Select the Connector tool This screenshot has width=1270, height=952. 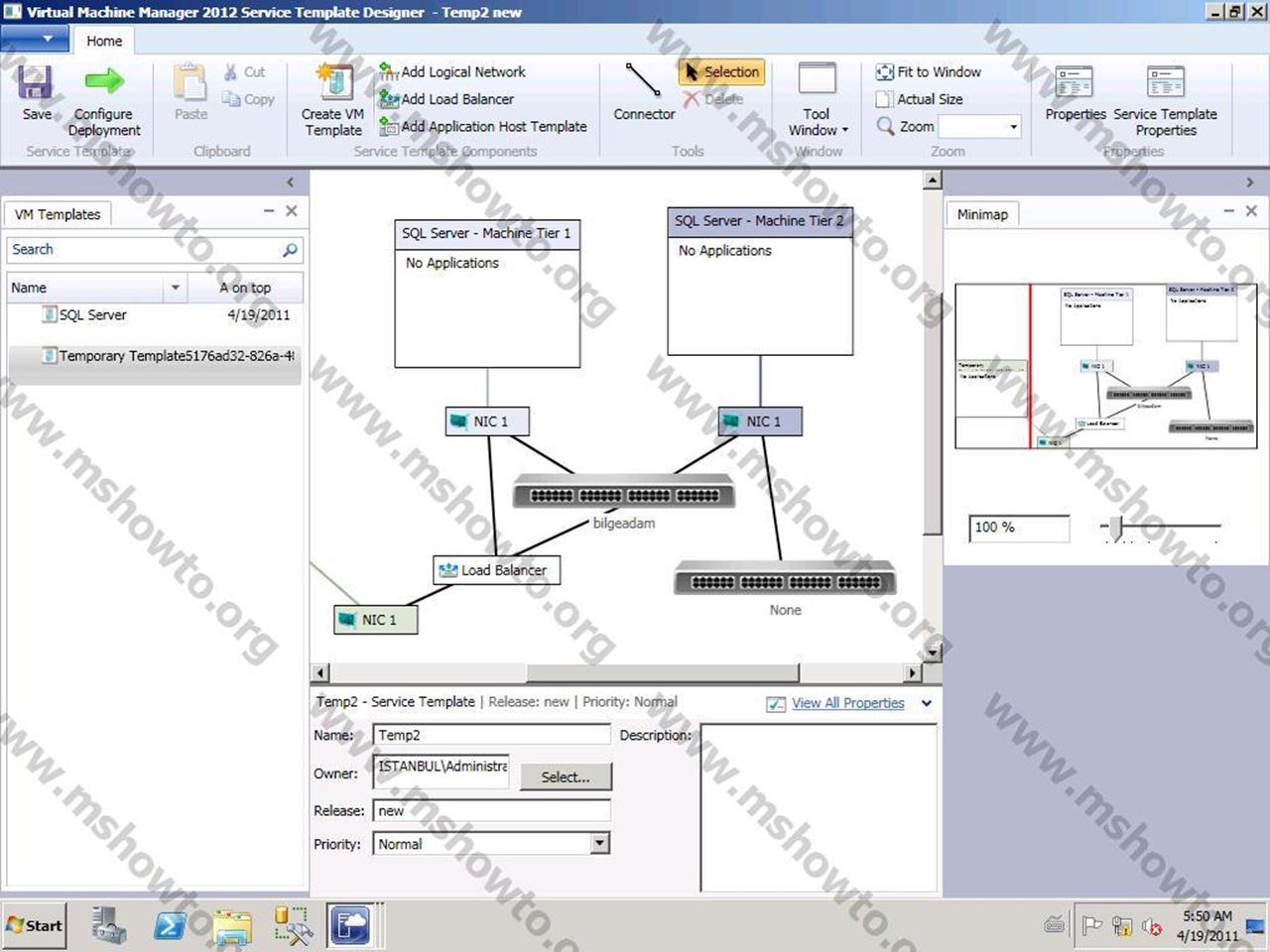coord(644,91)
